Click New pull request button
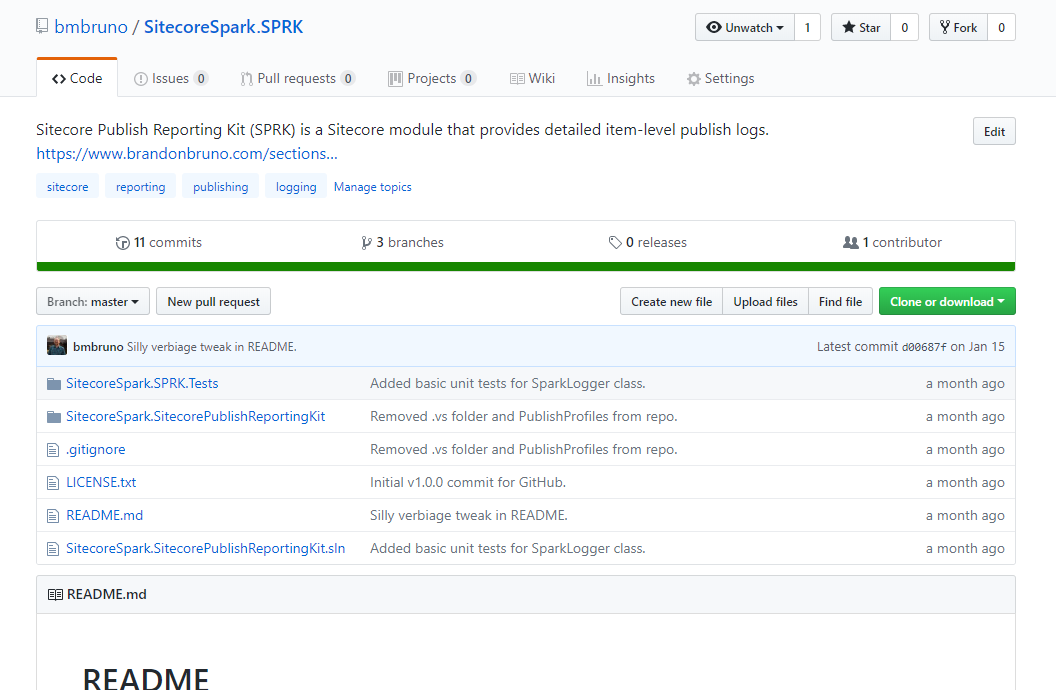The width and height of the screenshot is (1056, 690). coord(213,302)
